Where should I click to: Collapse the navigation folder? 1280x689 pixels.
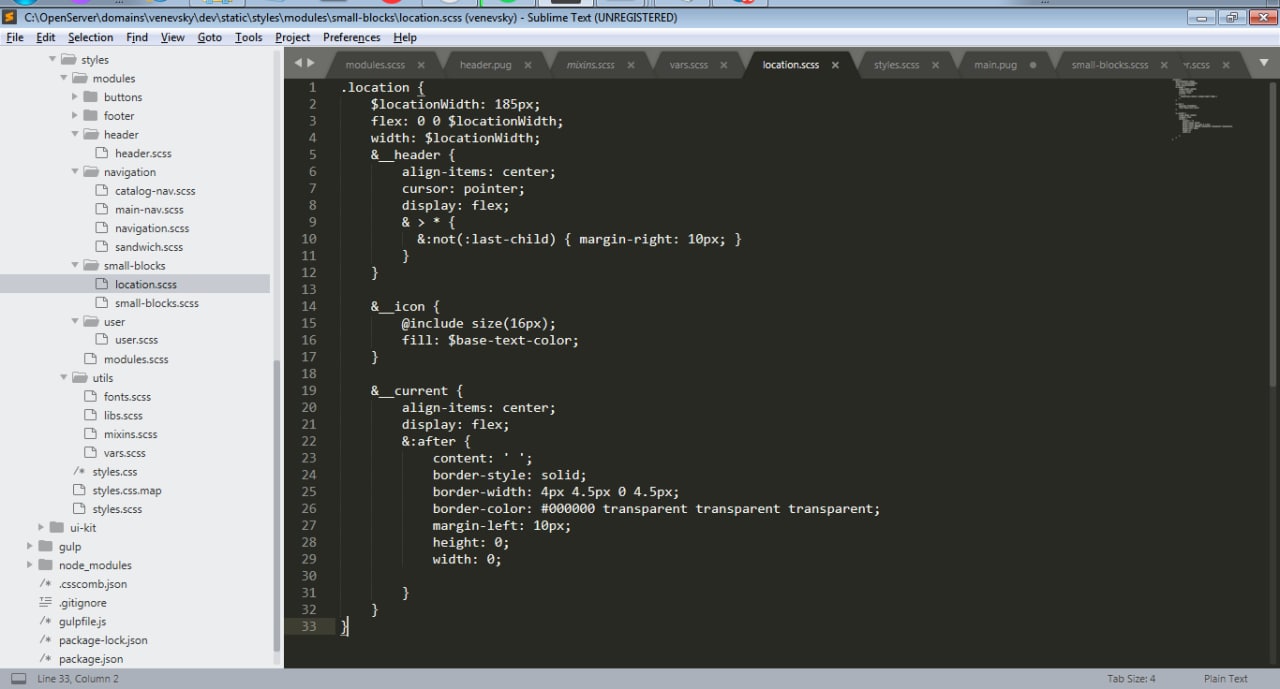click(x=75, y=172)
